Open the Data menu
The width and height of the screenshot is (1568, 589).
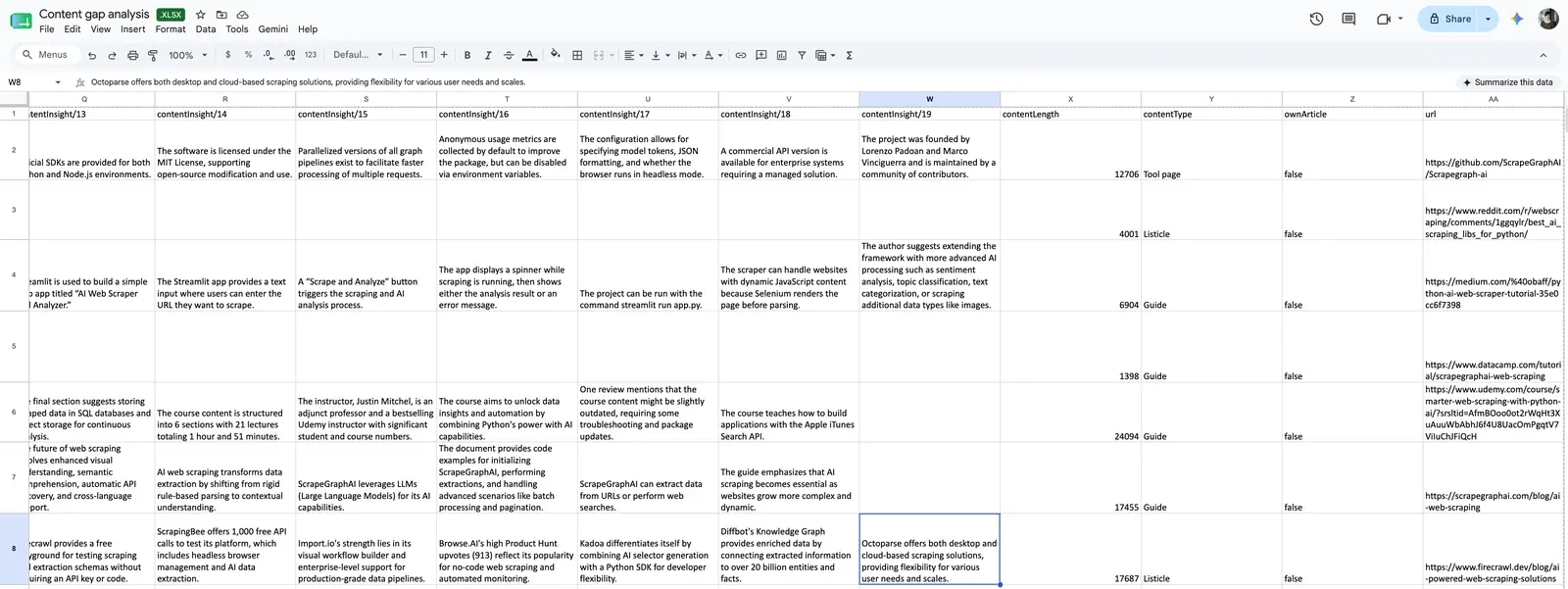tap(206, 29)
